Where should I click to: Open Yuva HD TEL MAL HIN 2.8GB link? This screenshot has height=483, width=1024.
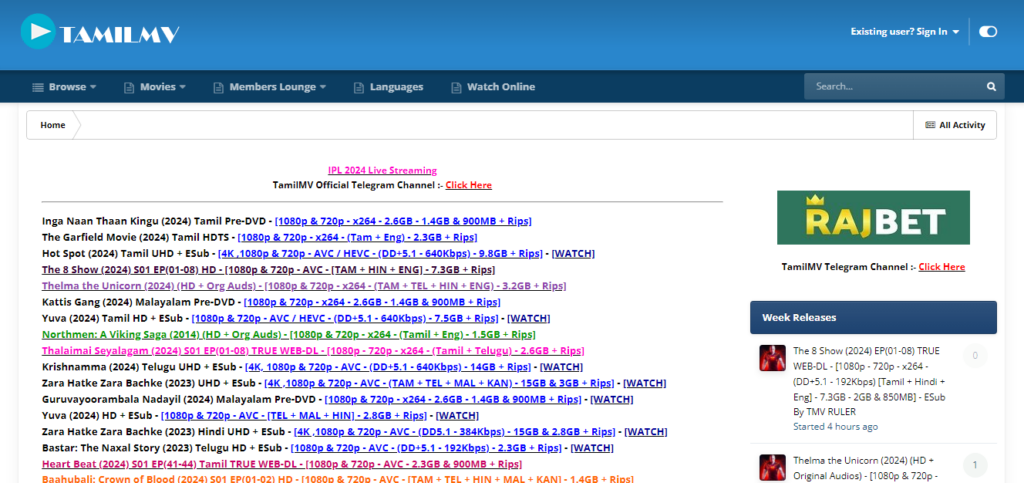coord(294,416)
